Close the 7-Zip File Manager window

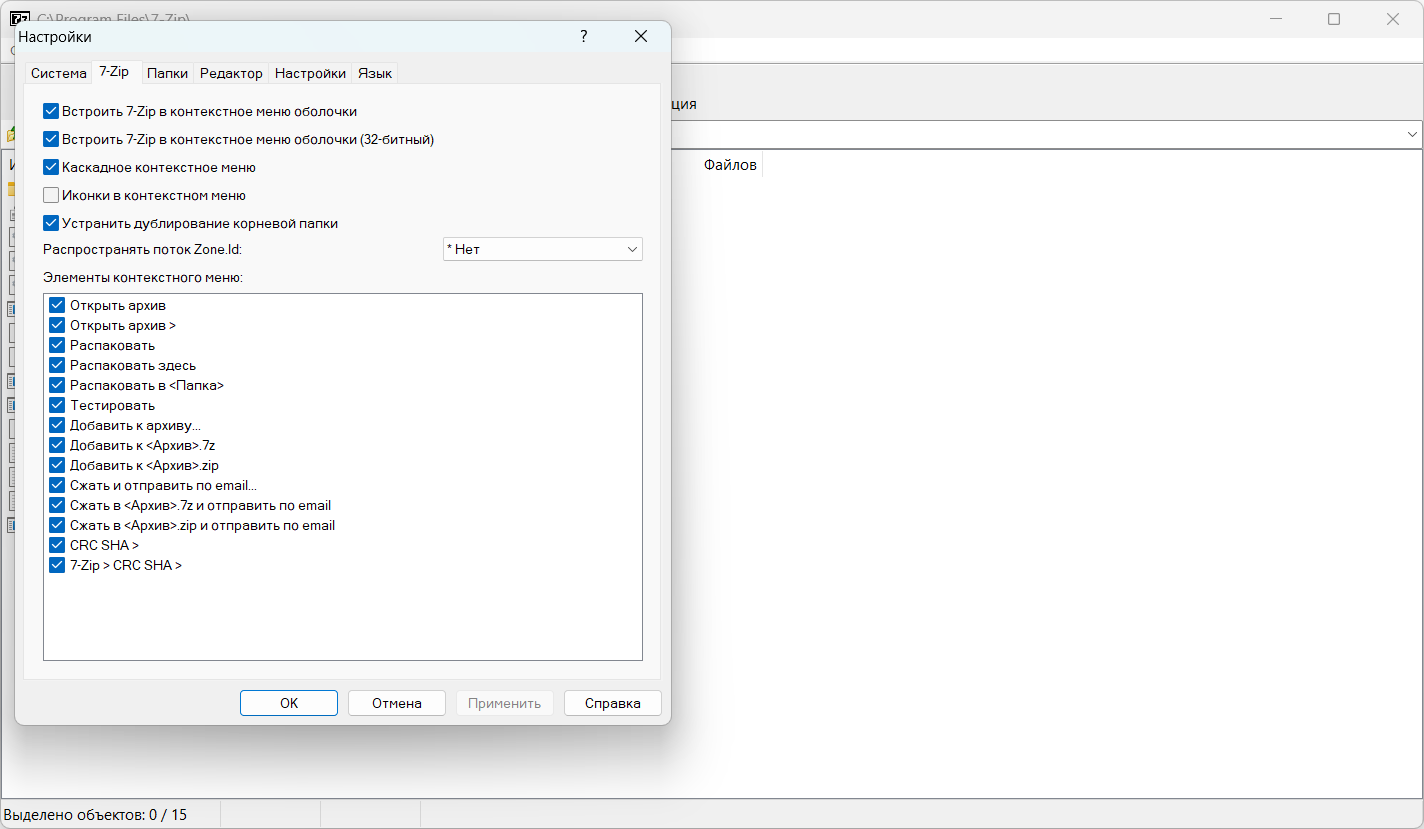[1393, 19]
